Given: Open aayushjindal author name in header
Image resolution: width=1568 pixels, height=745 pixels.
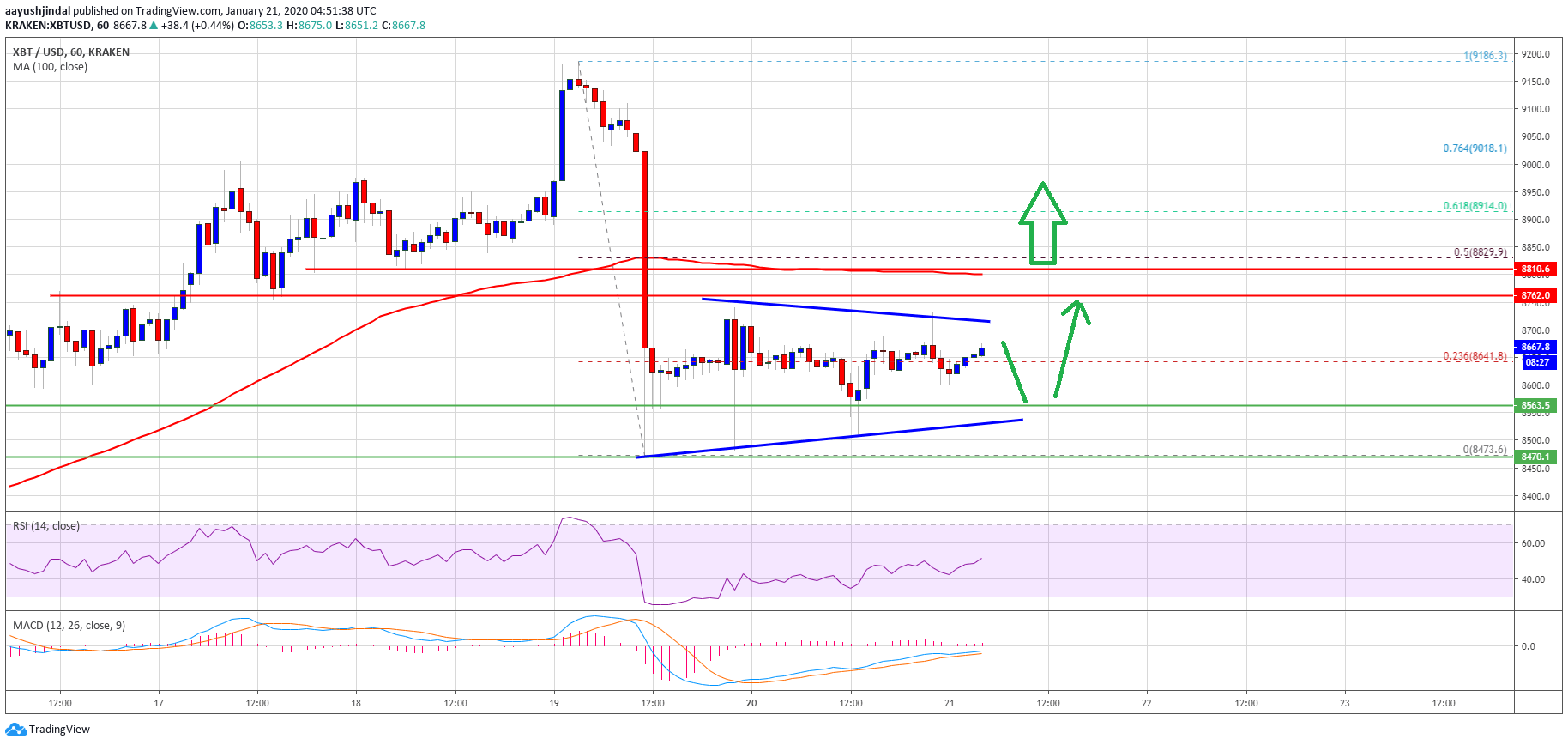Looking at the screenshot, I should (x=38, y=11).
